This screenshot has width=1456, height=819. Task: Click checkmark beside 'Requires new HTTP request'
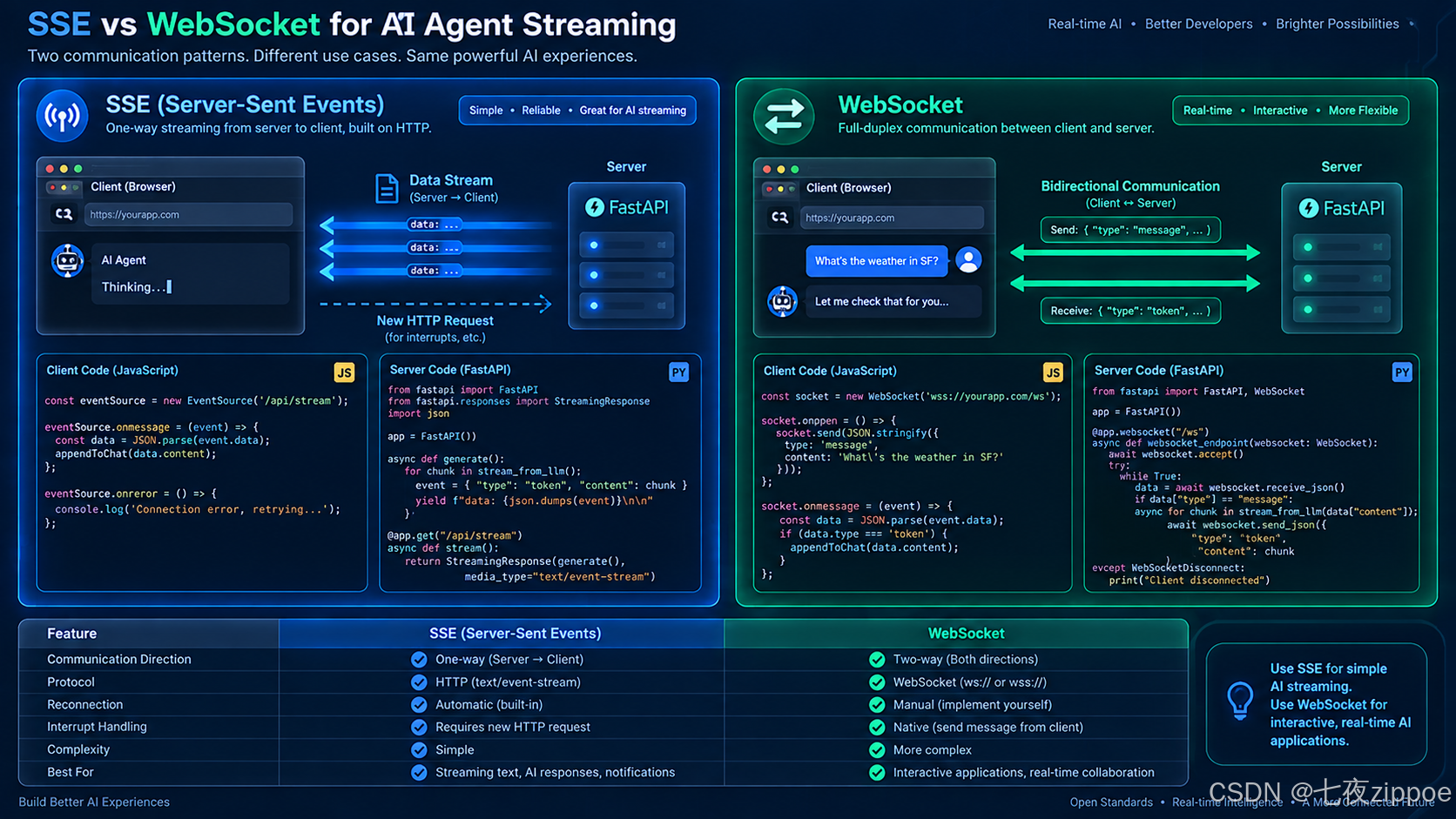coord(419,727)
